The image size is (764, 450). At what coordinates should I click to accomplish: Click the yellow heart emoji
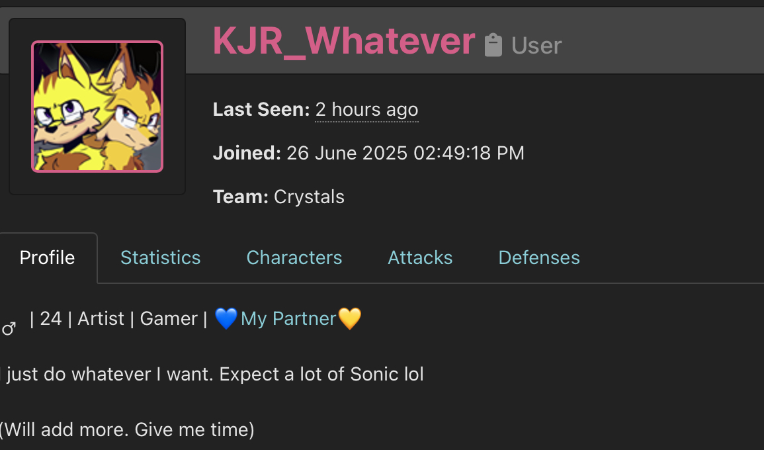point(350,319)
